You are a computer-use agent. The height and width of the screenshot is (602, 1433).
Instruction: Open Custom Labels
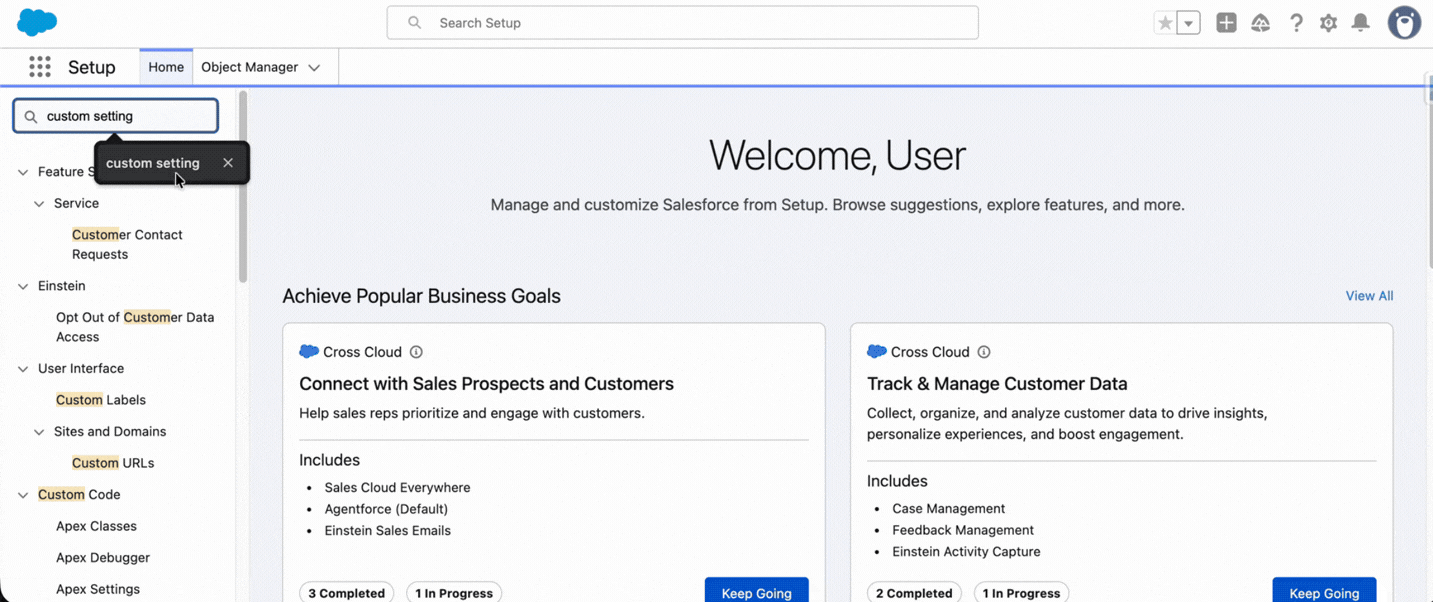[x=101, y=400]
